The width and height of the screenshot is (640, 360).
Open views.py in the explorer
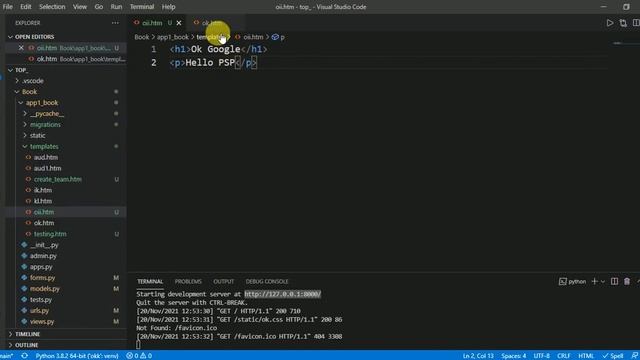coord(42,322)
